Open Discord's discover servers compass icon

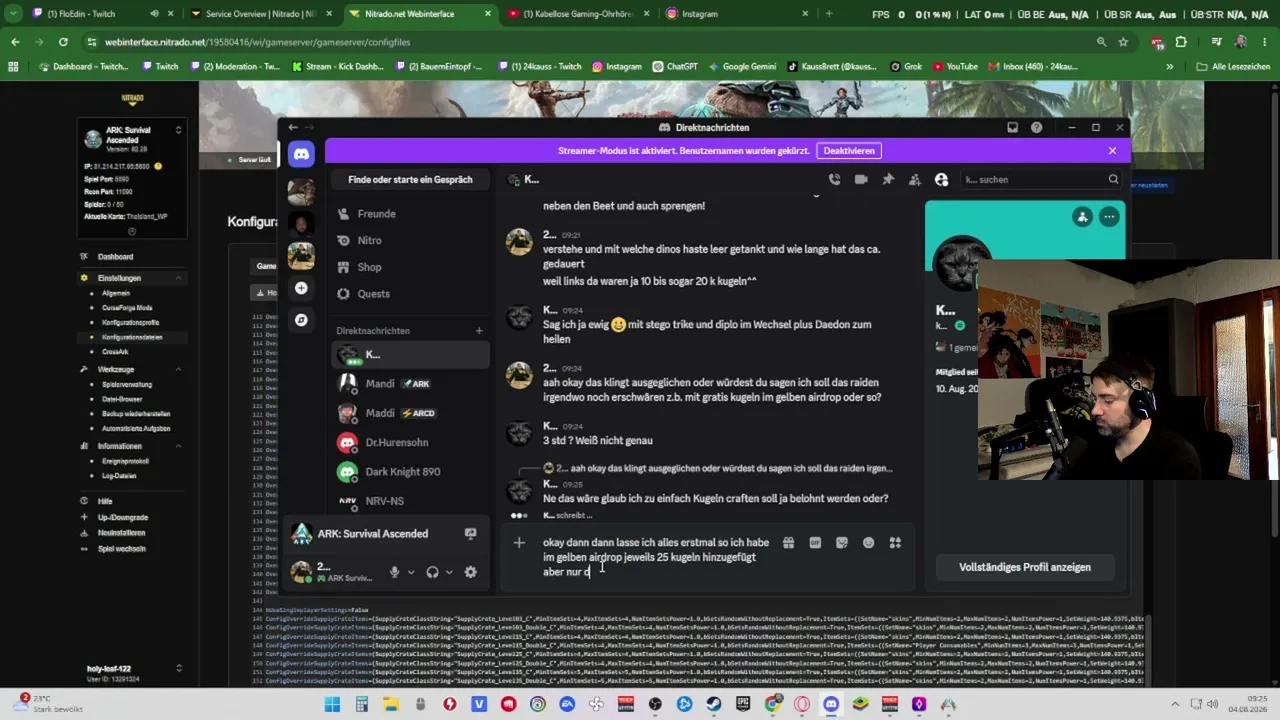tap(301, 320)
